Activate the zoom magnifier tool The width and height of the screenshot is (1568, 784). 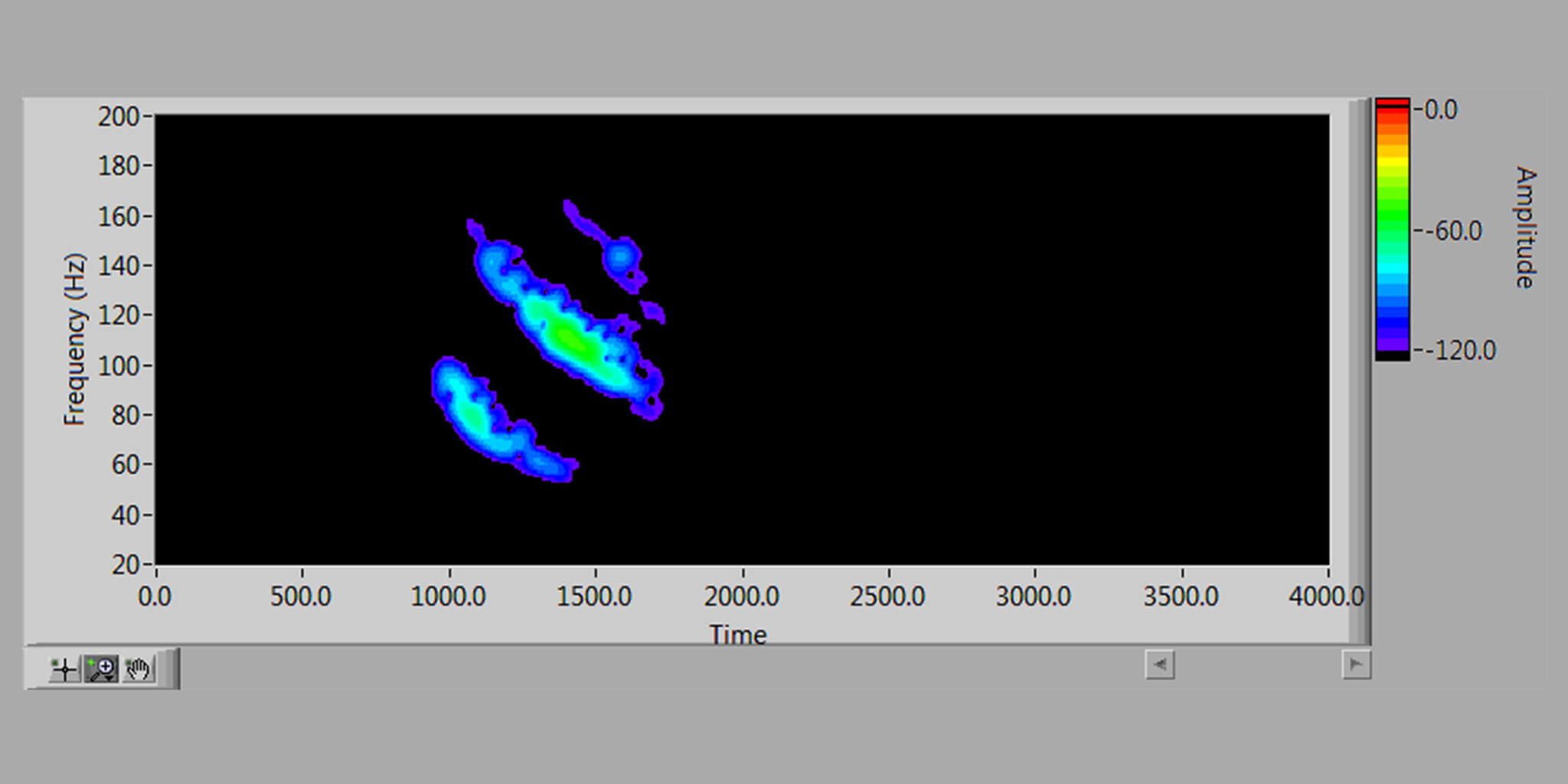[x=101, y=669]
